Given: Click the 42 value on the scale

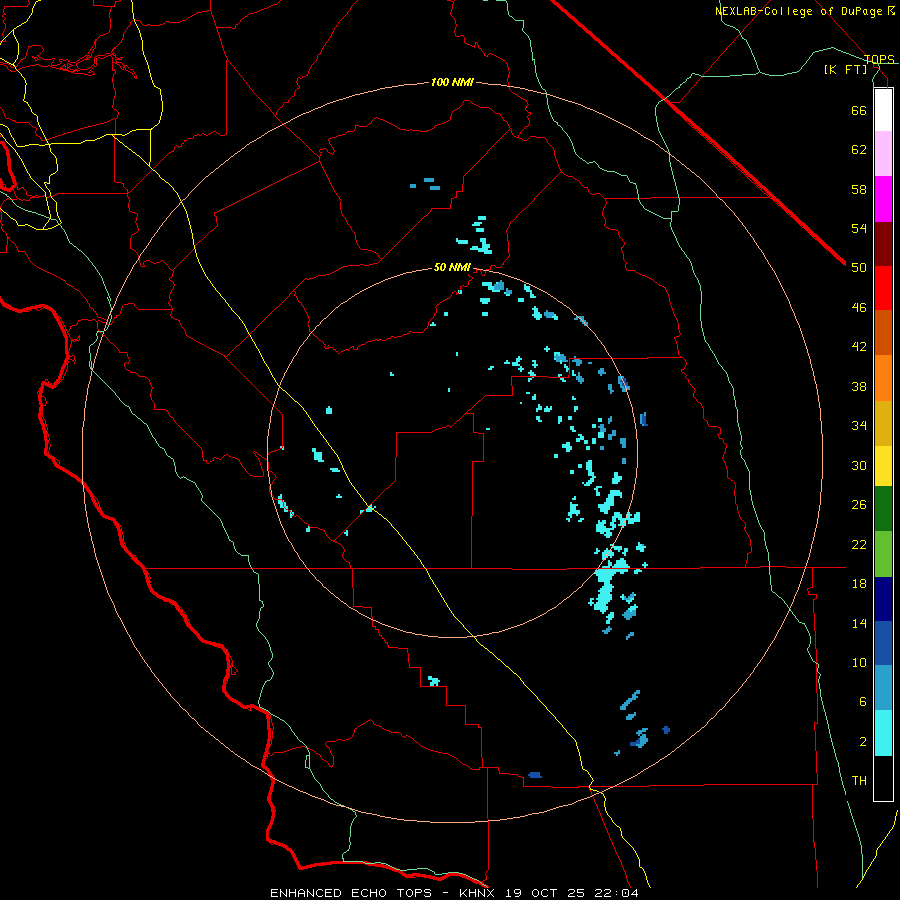Looking at the screenshot, I should (x=859, y=347).
